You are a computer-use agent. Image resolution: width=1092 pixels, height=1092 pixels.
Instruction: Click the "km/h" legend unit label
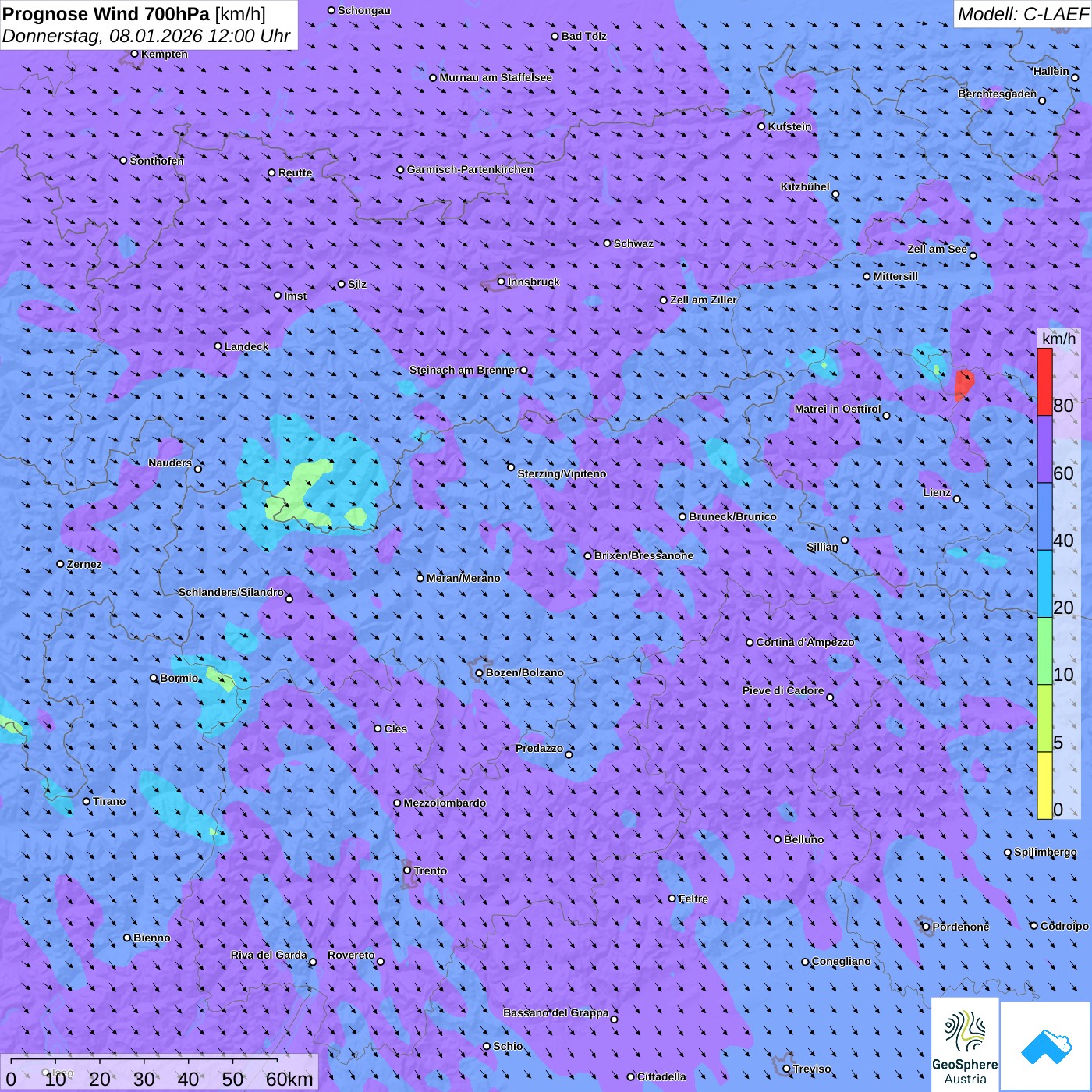point(1058,339)
